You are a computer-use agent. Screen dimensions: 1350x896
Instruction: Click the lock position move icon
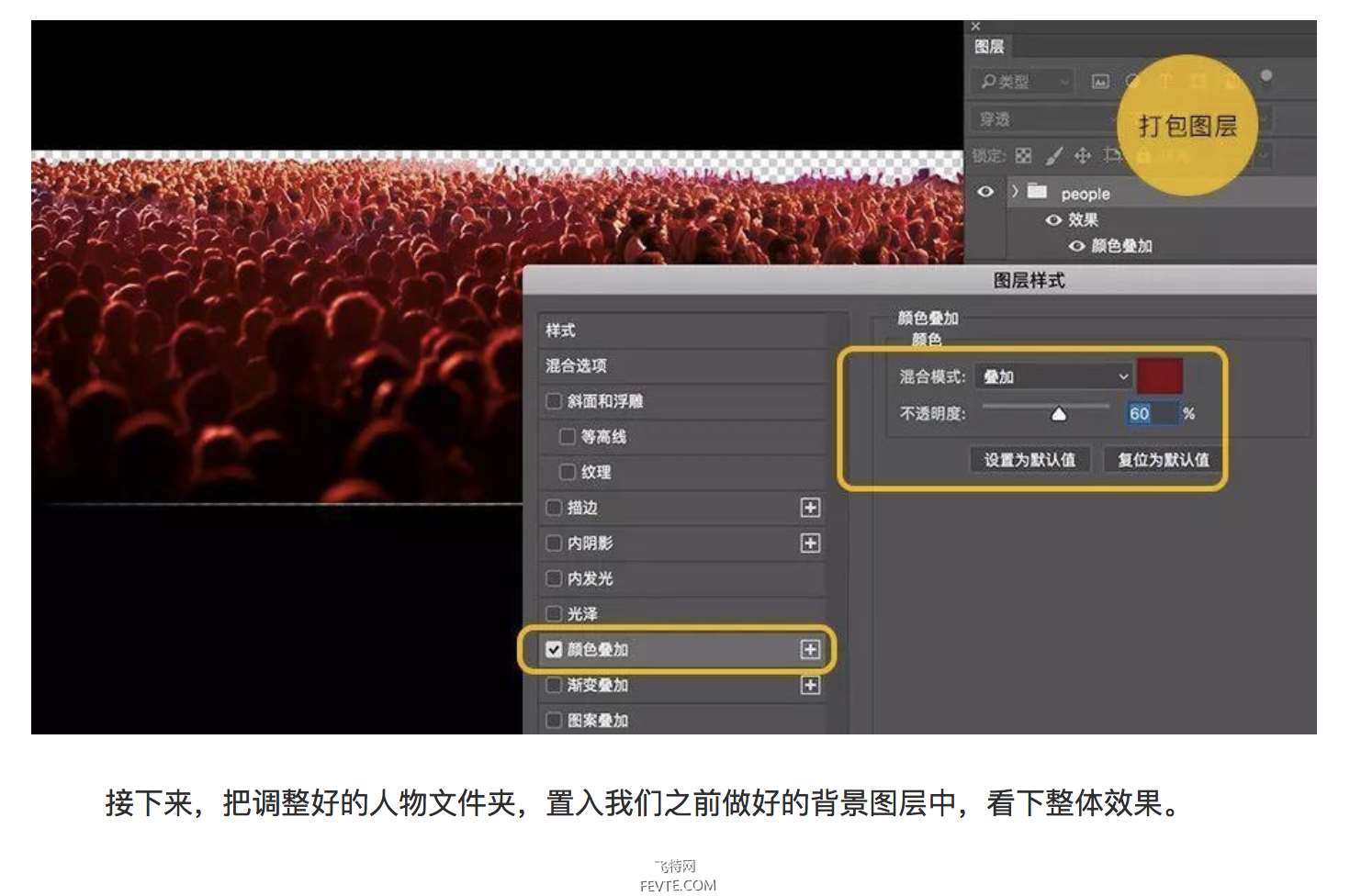click(x=1083, y=156)
